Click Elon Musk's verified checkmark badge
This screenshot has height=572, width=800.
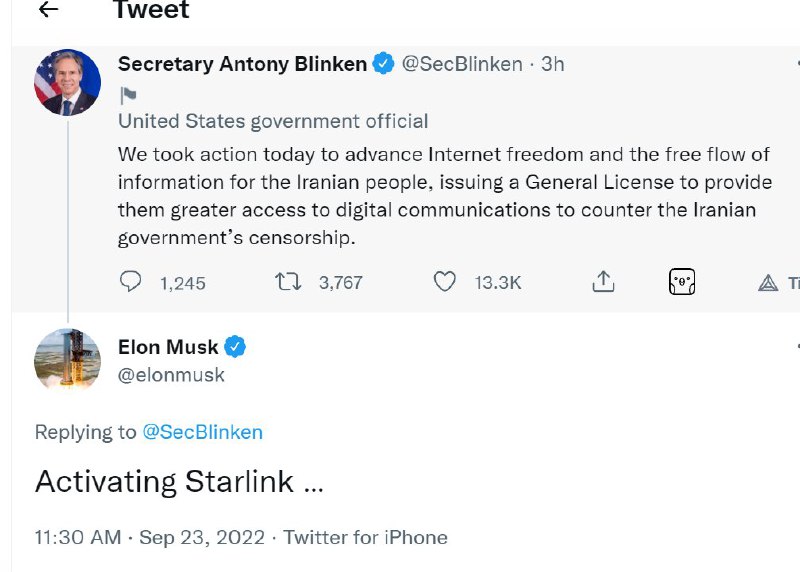[x=235, y=347]
